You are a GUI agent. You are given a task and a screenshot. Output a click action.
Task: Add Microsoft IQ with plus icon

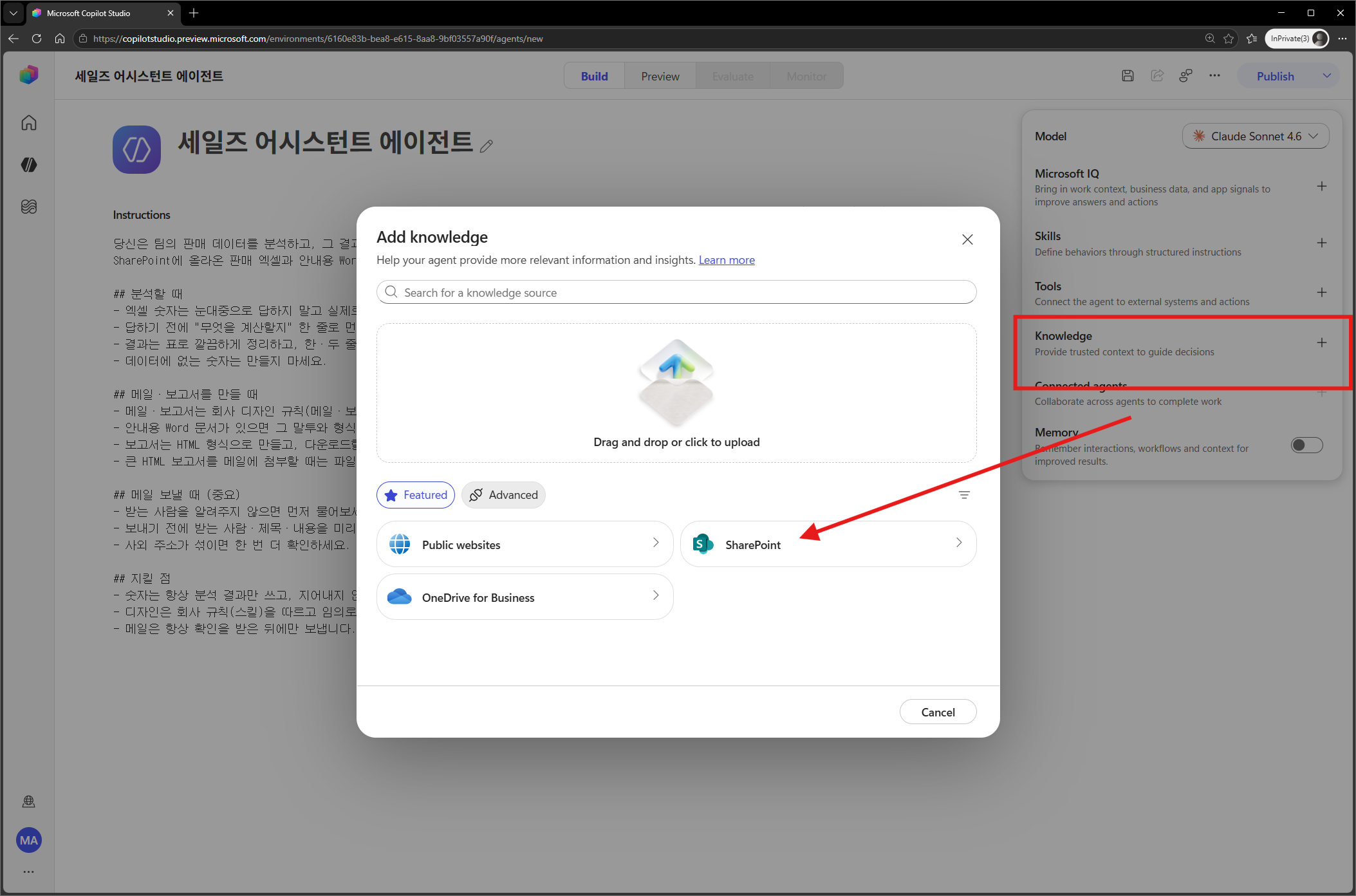pos(1321,186)
